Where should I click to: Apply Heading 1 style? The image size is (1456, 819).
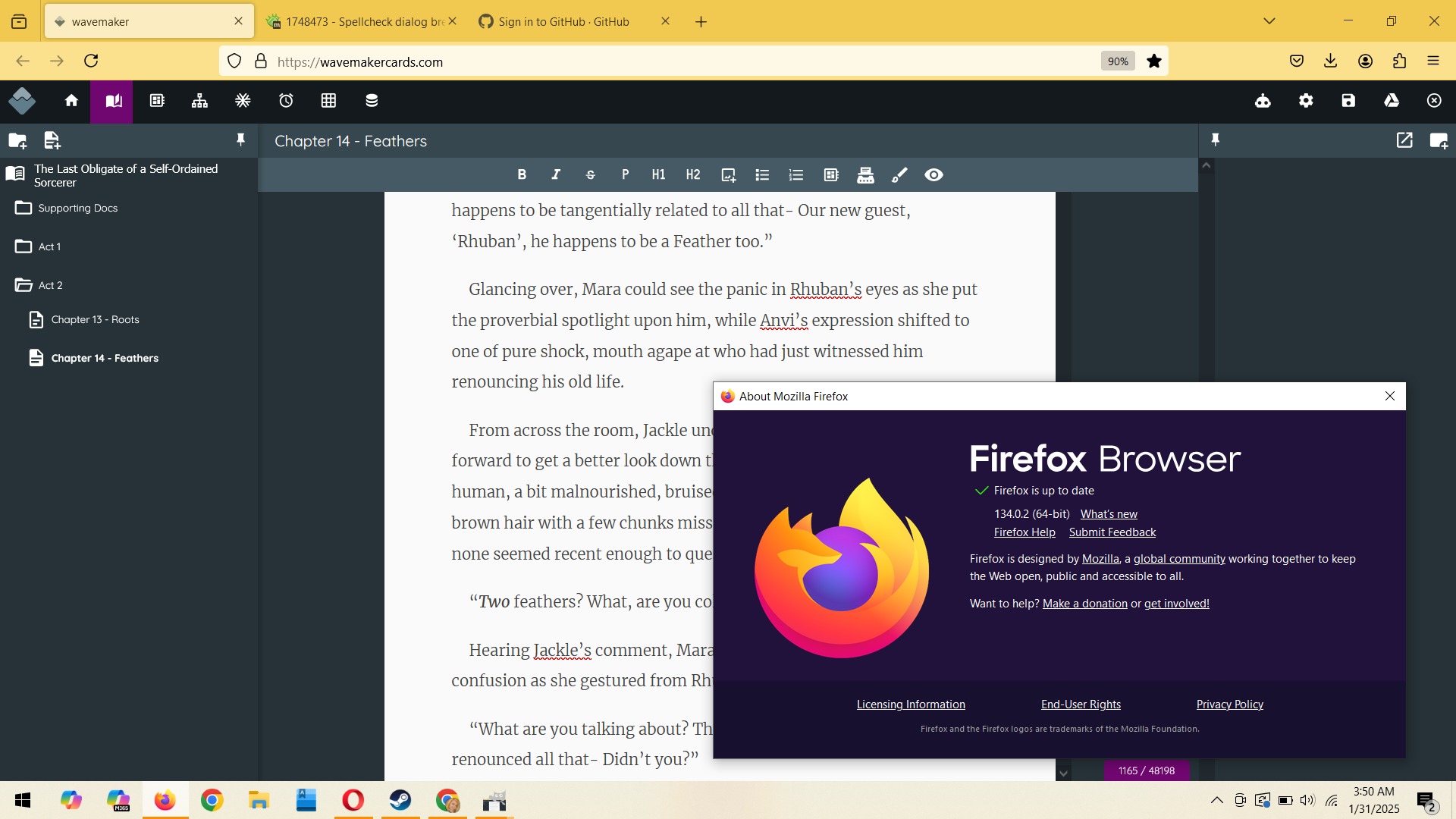point(658,175)
